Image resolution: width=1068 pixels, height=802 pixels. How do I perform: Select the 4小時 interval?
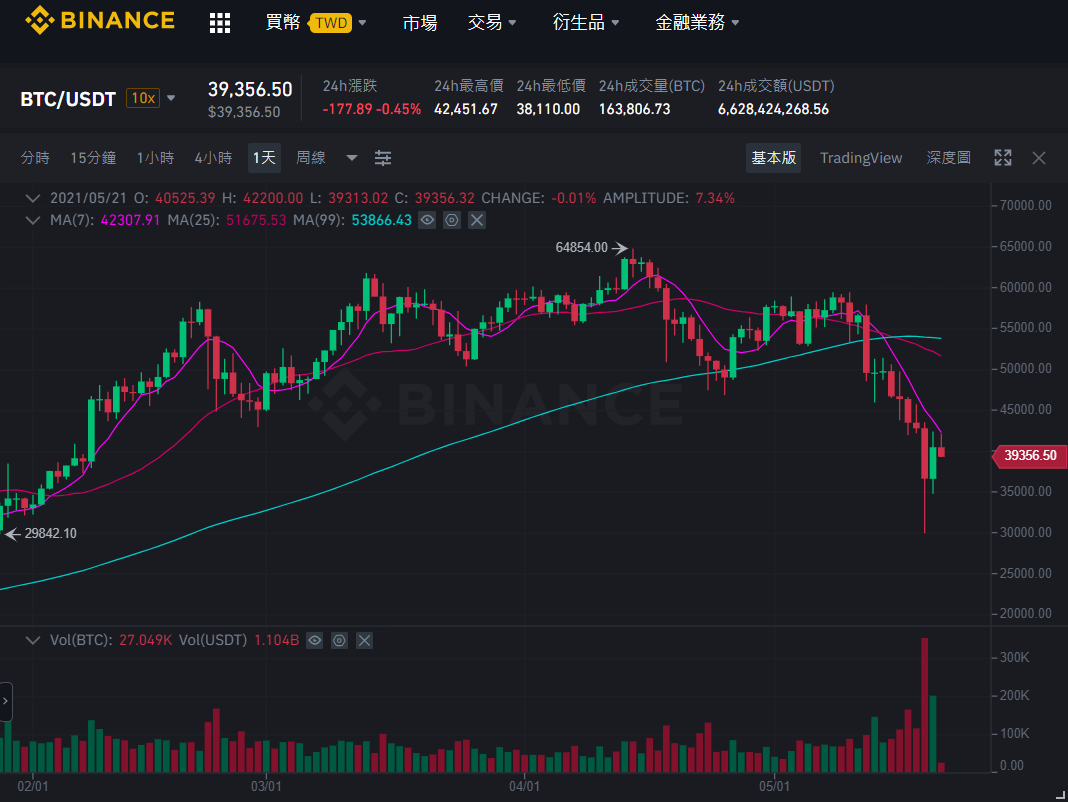[213, 158]
